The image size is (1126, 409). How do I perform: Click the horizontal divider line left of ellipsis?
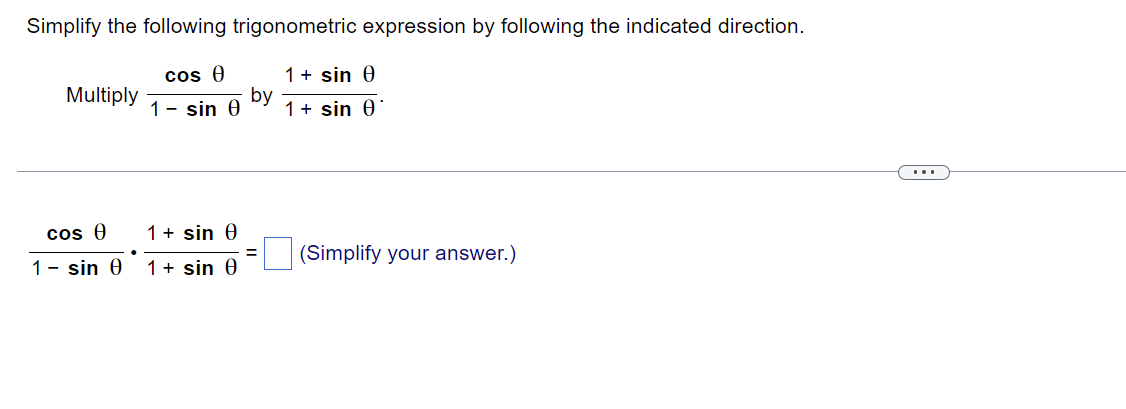click(457, 171)
